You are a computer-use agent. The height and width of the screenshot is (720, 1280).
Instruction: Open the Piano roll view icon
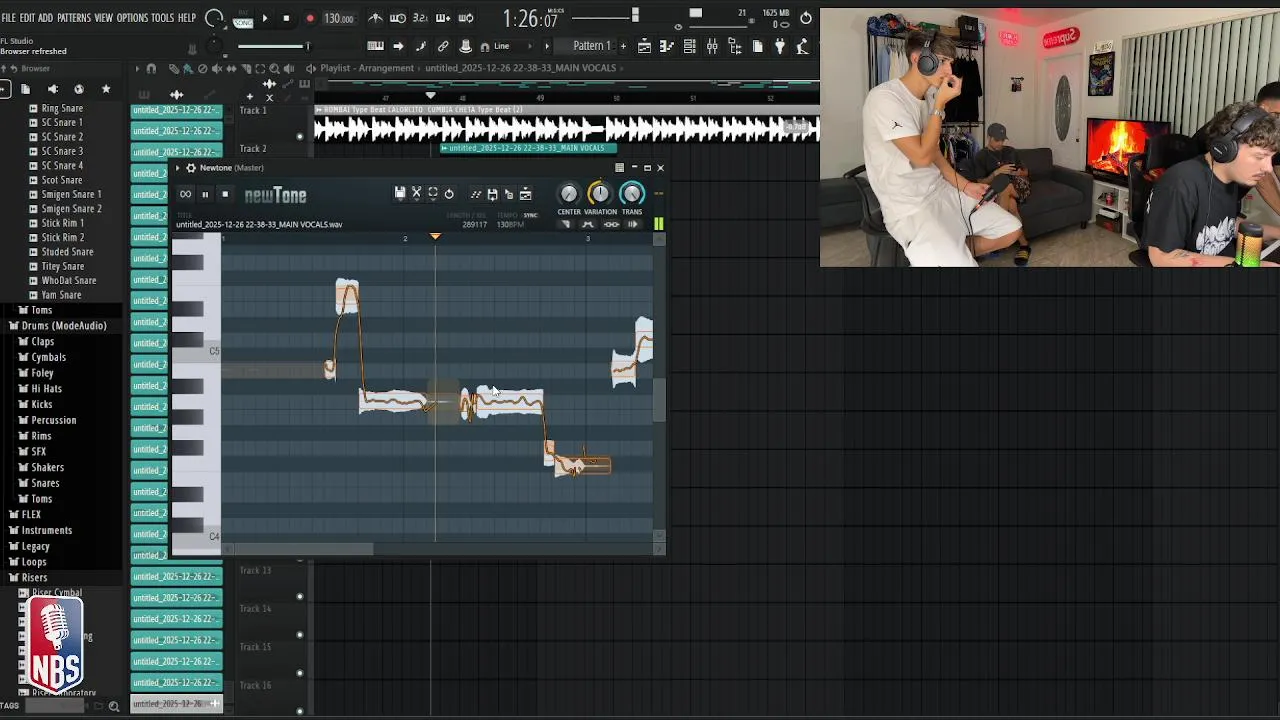click(x=667, y=46)
